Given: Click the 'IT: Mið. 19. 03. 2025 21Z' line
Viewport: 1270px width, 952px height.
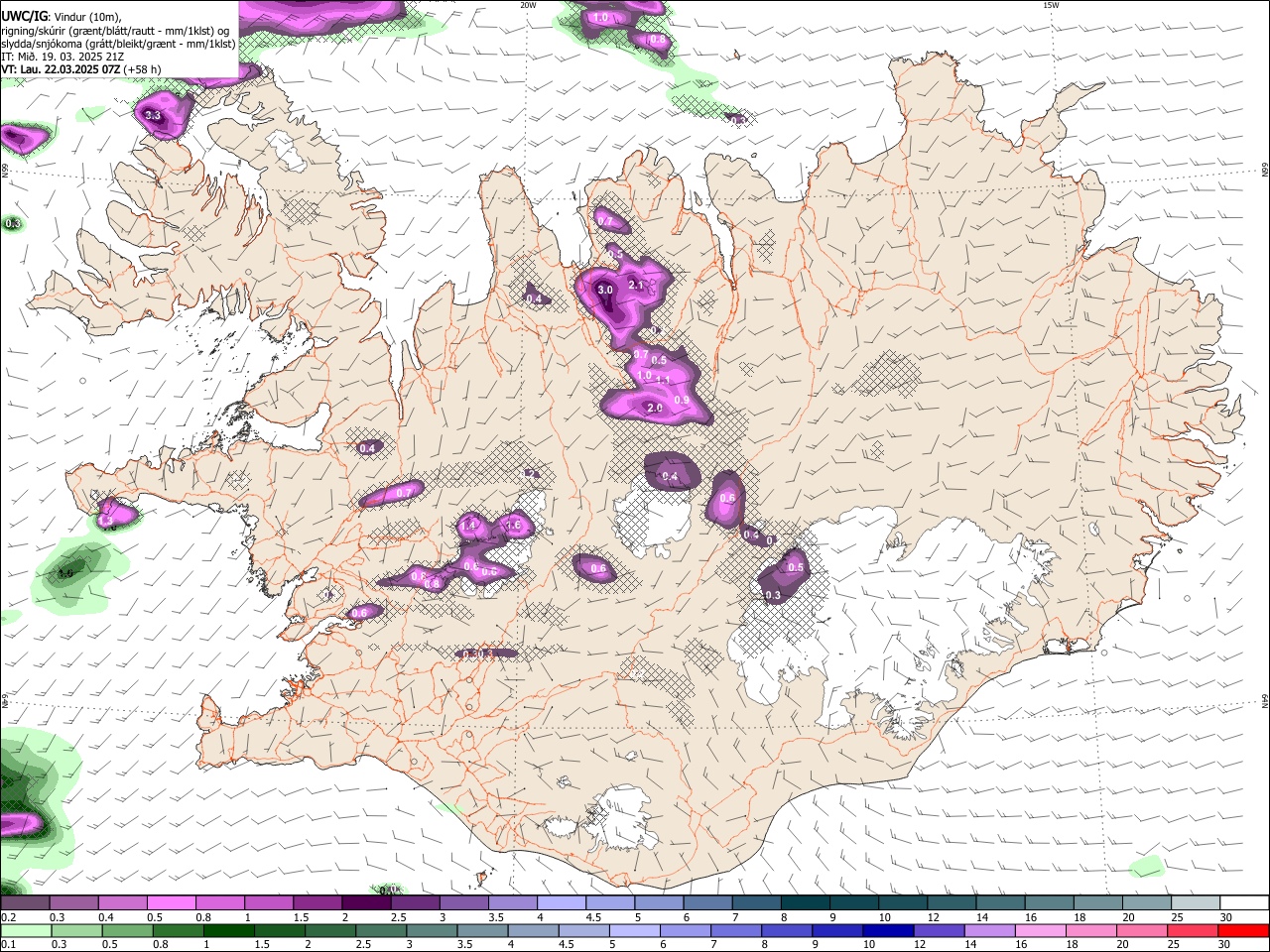Looking at the screenshot, I should (63, 57).
